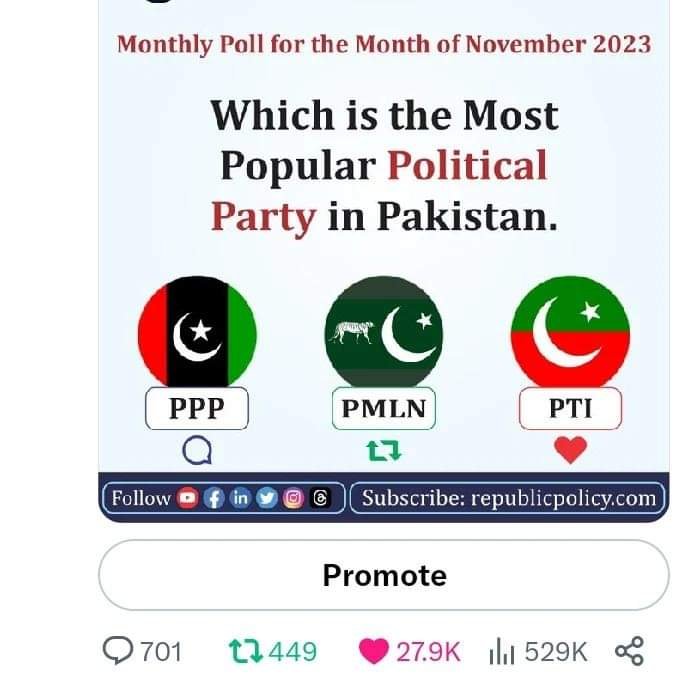The width and height of the screenshot is (694, 694).
Task: Click the LinkedIn icon in the Follow bar
Action: [240, 498]
